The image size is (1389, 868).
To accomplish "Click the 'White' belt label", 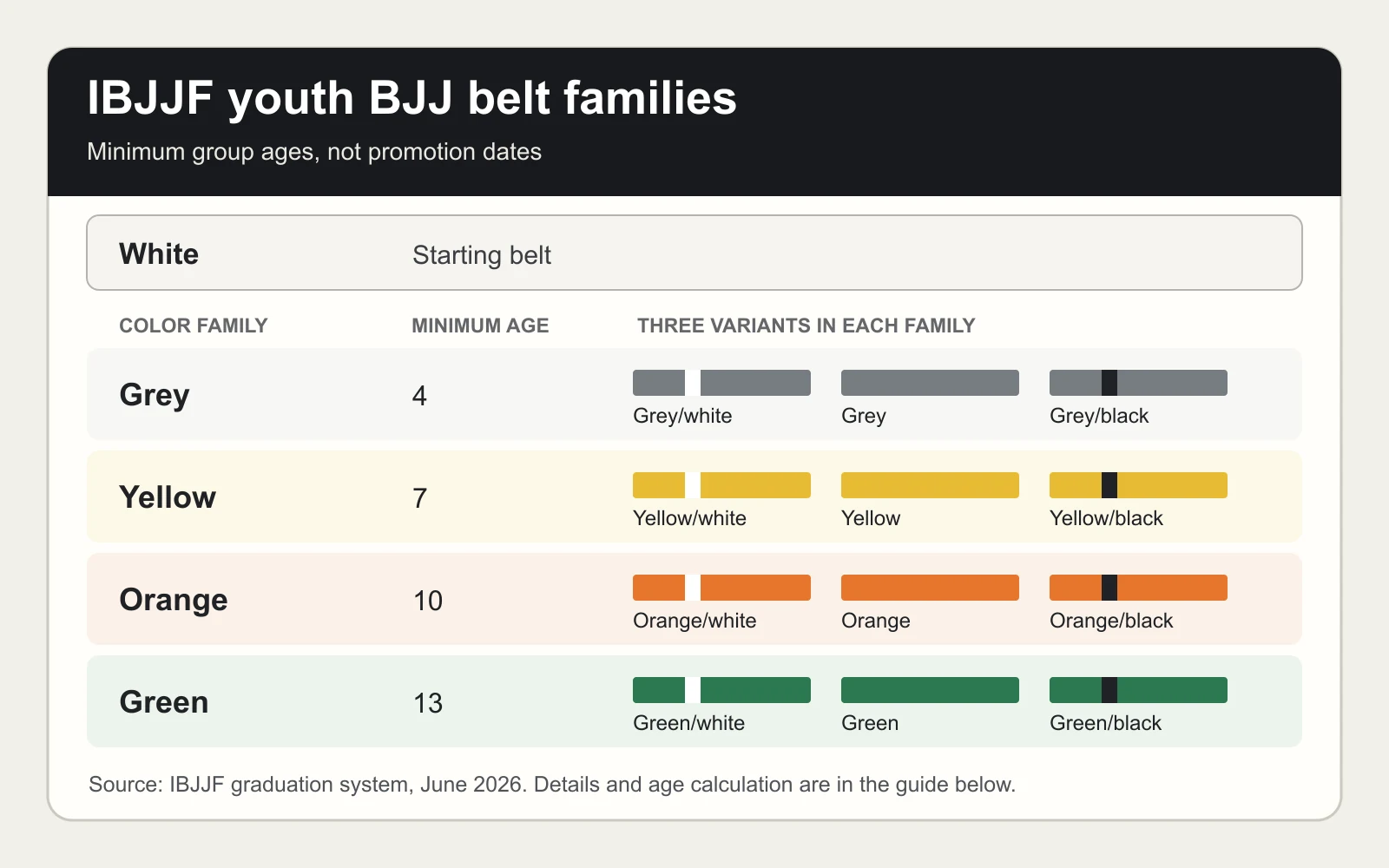I will [159, 254].
